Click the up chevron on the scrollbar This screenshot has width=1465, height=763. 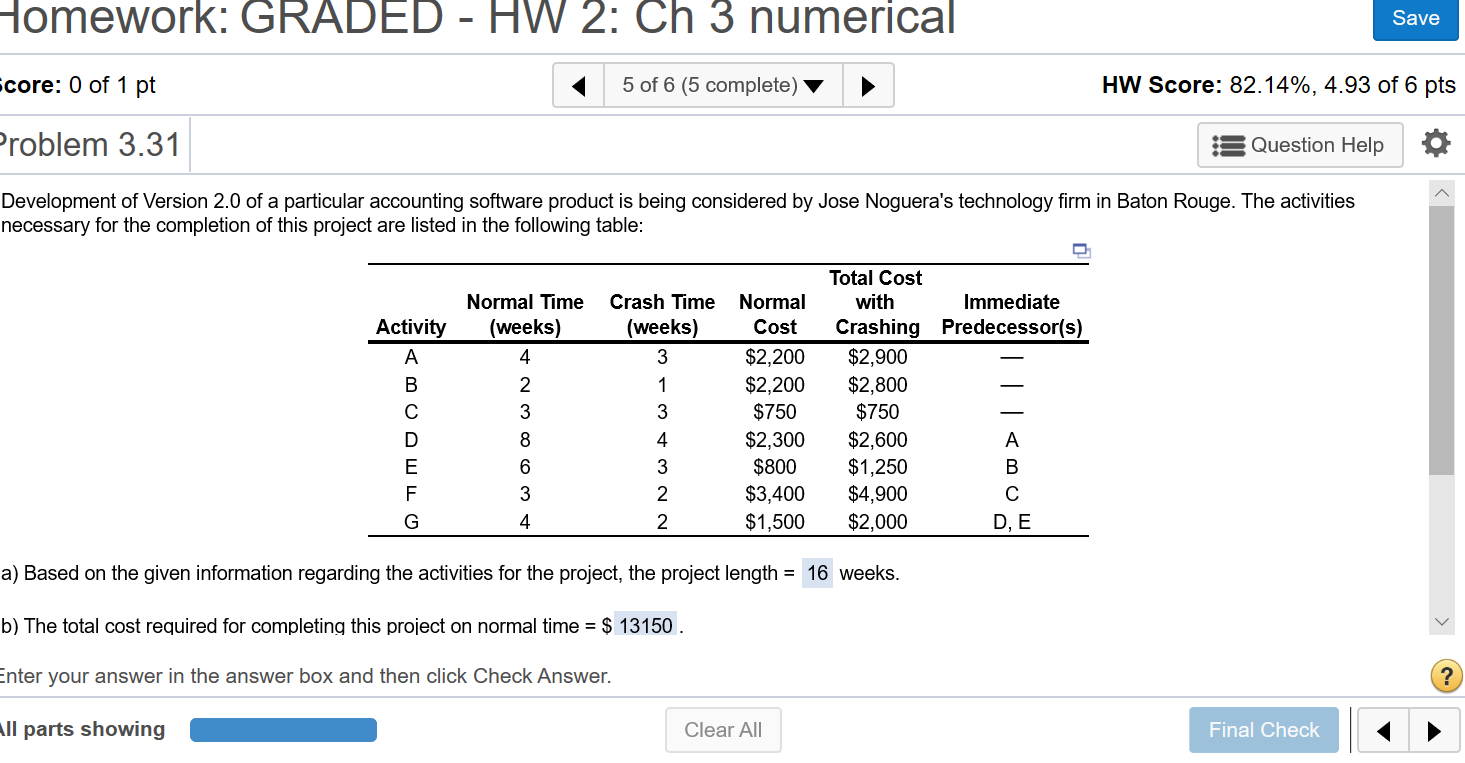click(x=1441, y=192)
